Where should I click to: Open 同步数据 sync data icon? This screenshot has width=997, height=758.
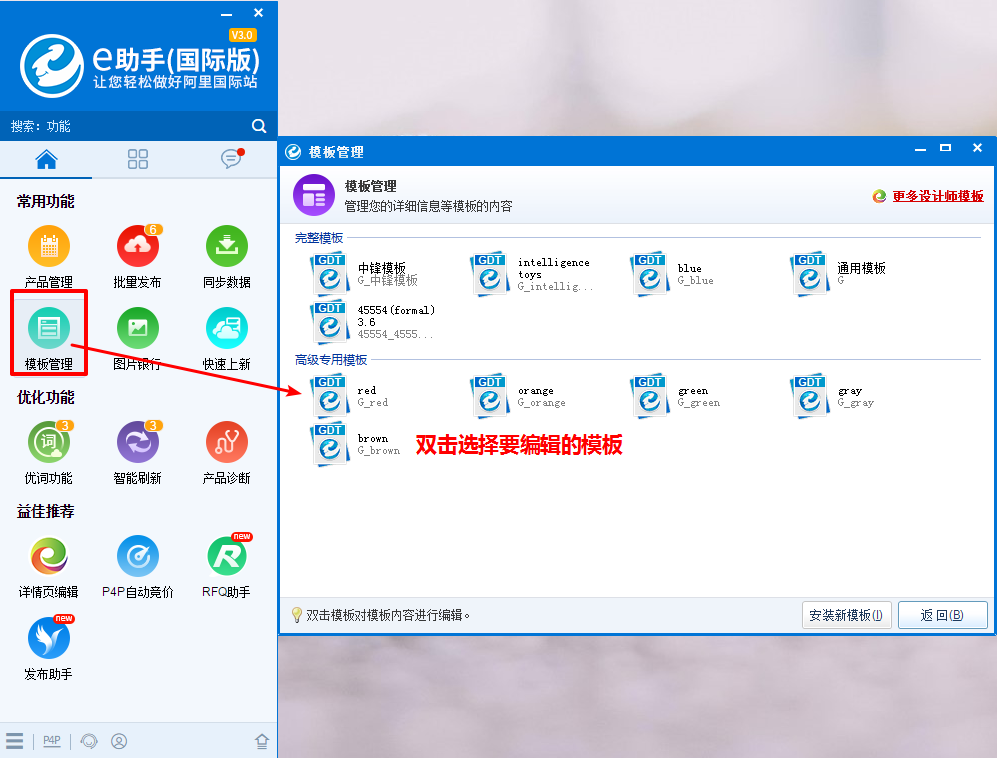click(x=227, y=246)
